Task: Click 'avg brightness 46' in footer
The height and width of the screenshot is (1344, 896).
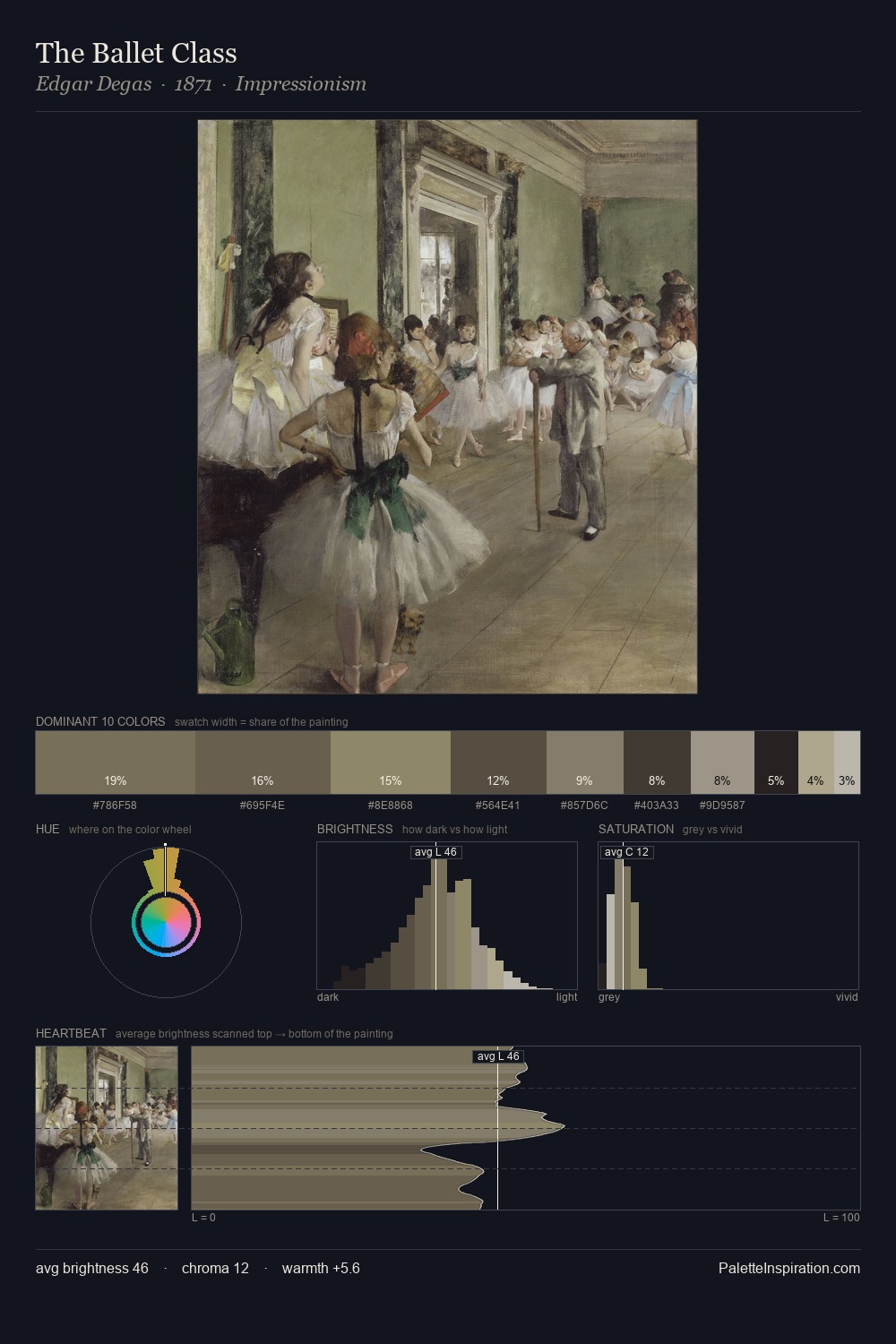Action: pyautogui.click(x=92, y=1268)
